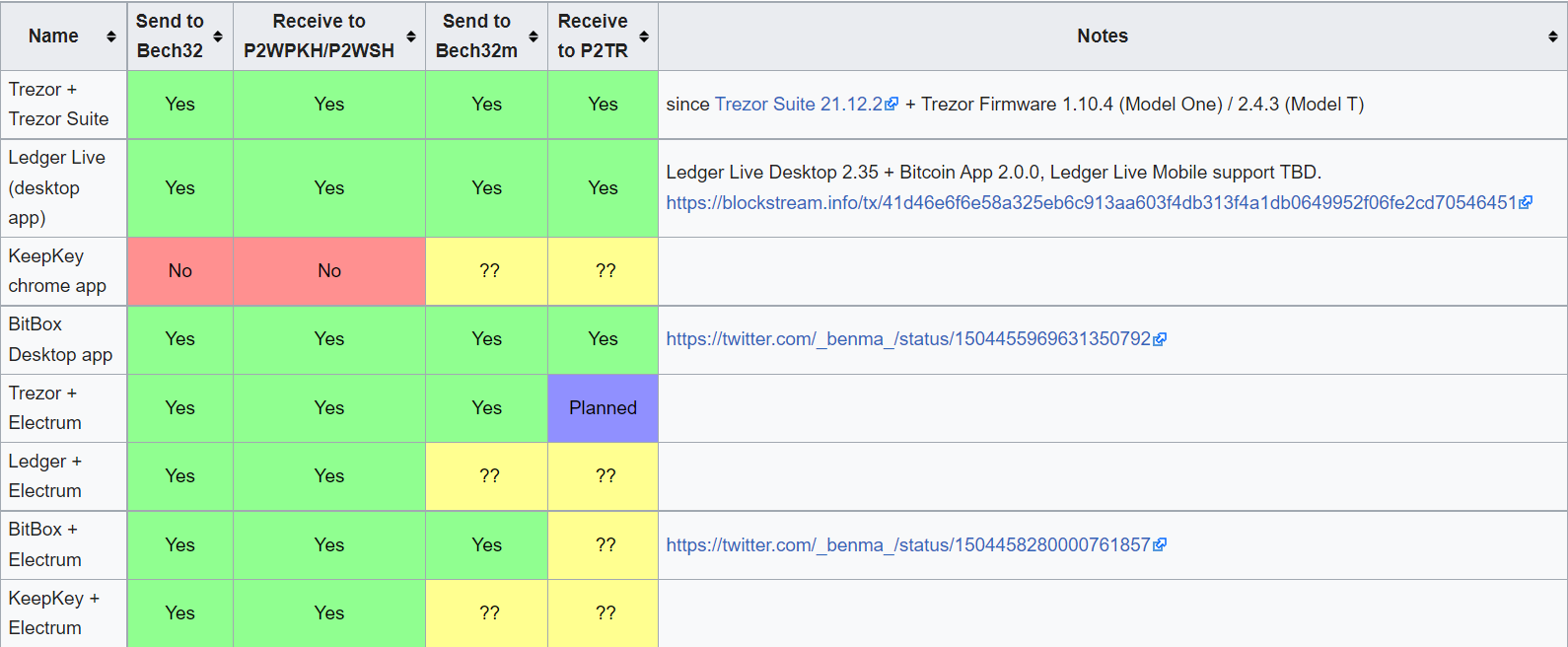Sort by Send to Bech32m column arrows
Viewport: 1568px width, 647px height.
tap(534, 36)
